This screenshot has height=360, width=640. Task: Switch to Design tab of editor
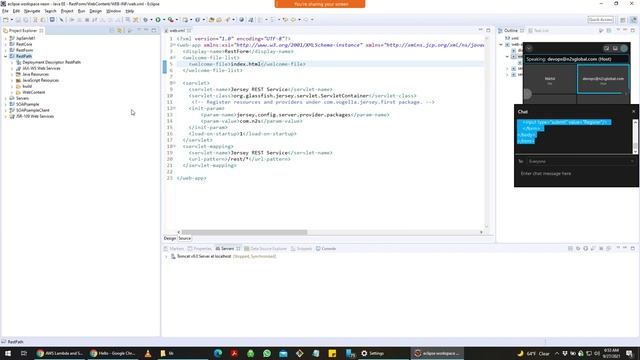[170, 238]
